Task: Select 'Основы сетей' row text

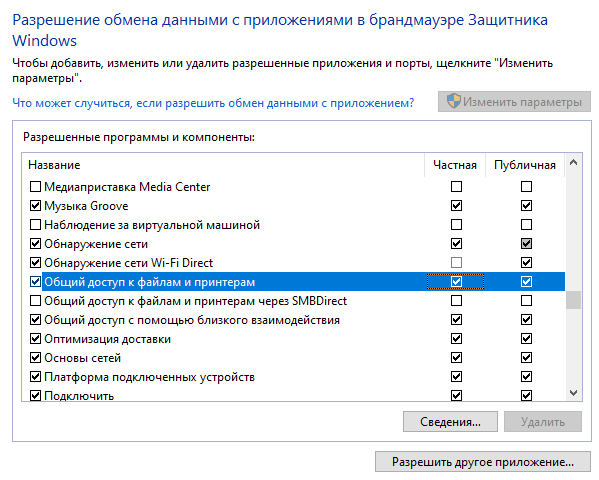Action: click(83, 358)
